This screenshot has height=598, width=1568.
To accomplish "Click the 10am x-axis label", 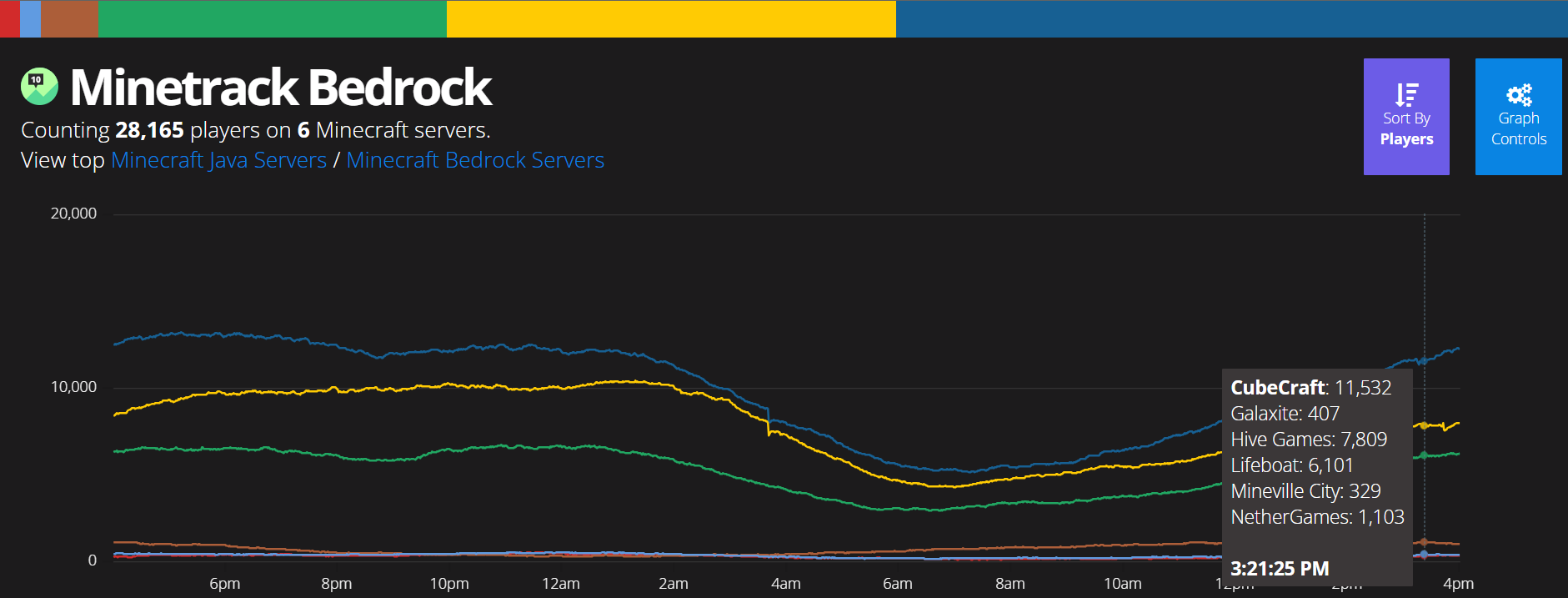I will coord(1123,584).
